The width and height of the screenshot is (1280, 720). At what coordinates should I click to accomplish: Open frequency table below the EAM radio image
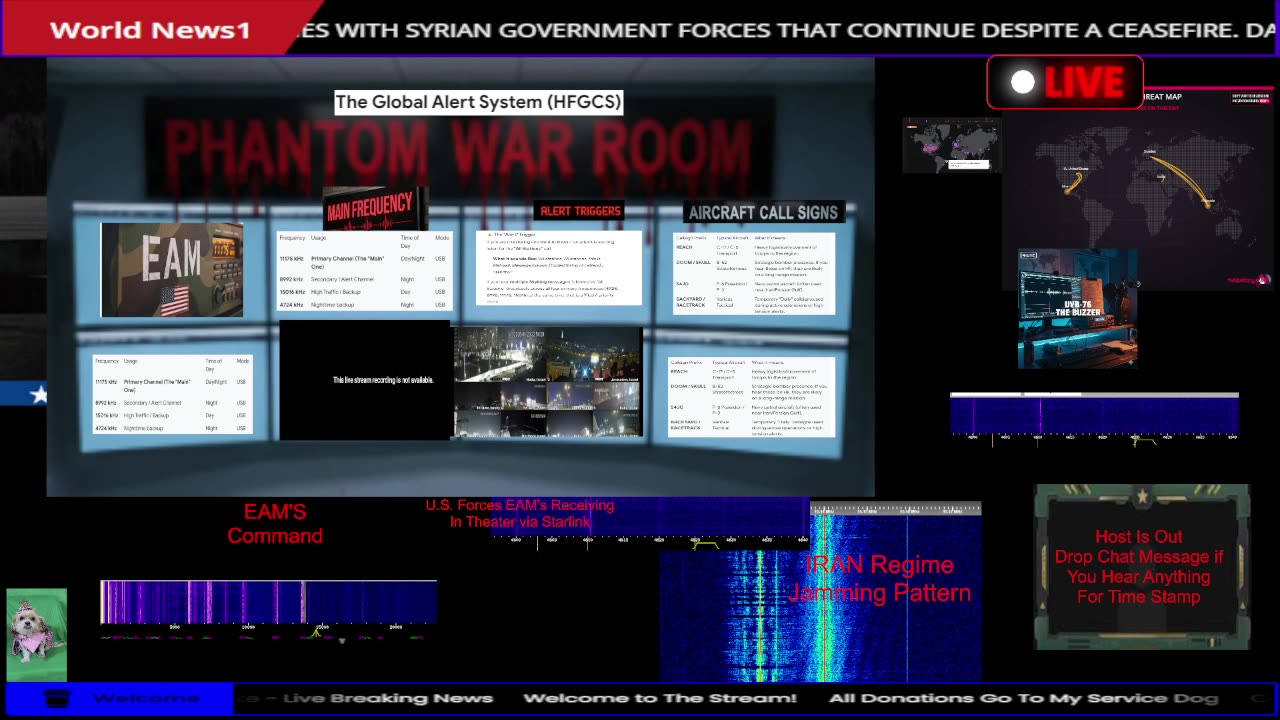tap(172, 394)
